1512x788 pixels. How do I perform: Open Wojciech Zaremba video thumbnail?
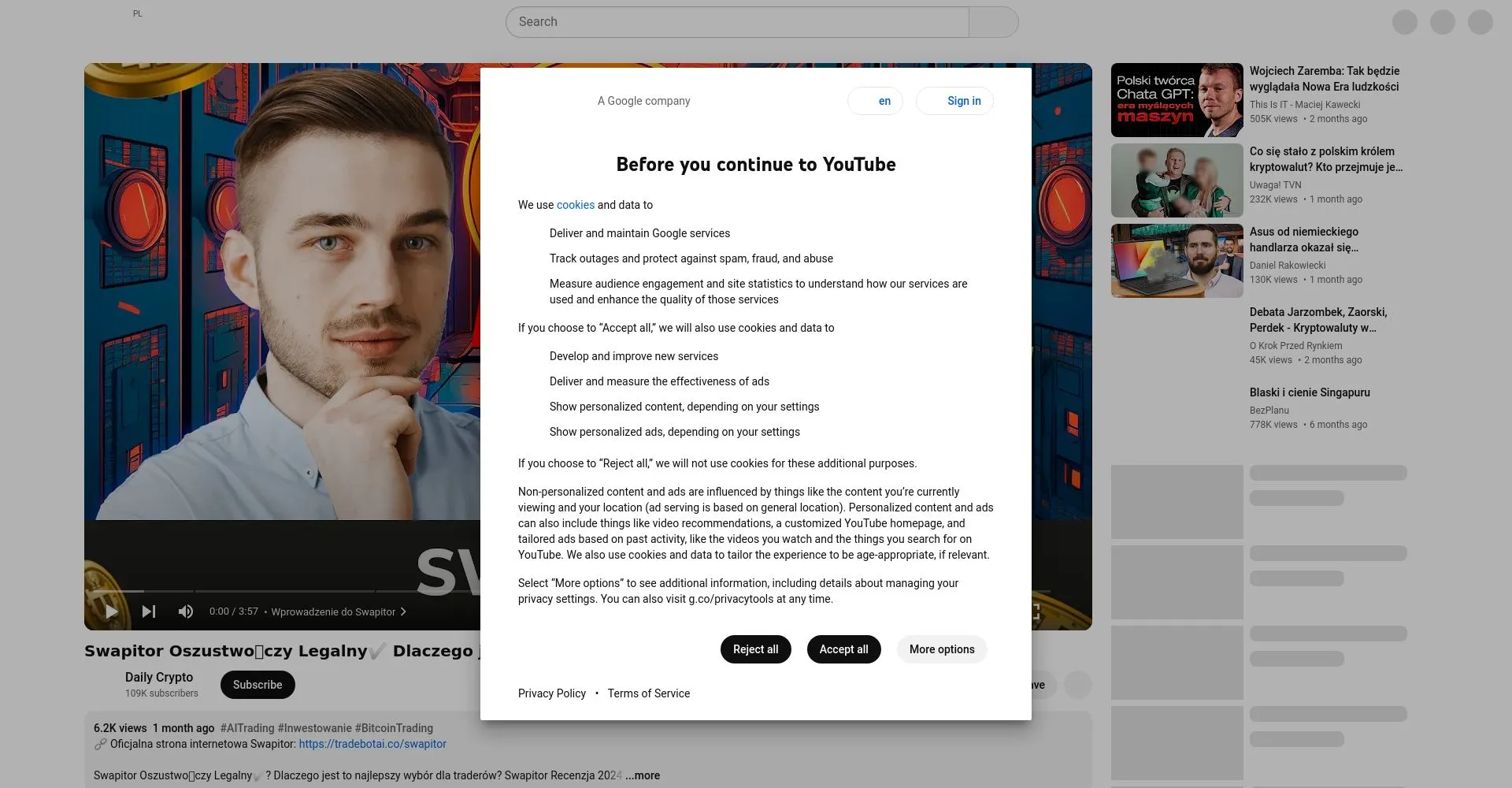pos(1177,100)
